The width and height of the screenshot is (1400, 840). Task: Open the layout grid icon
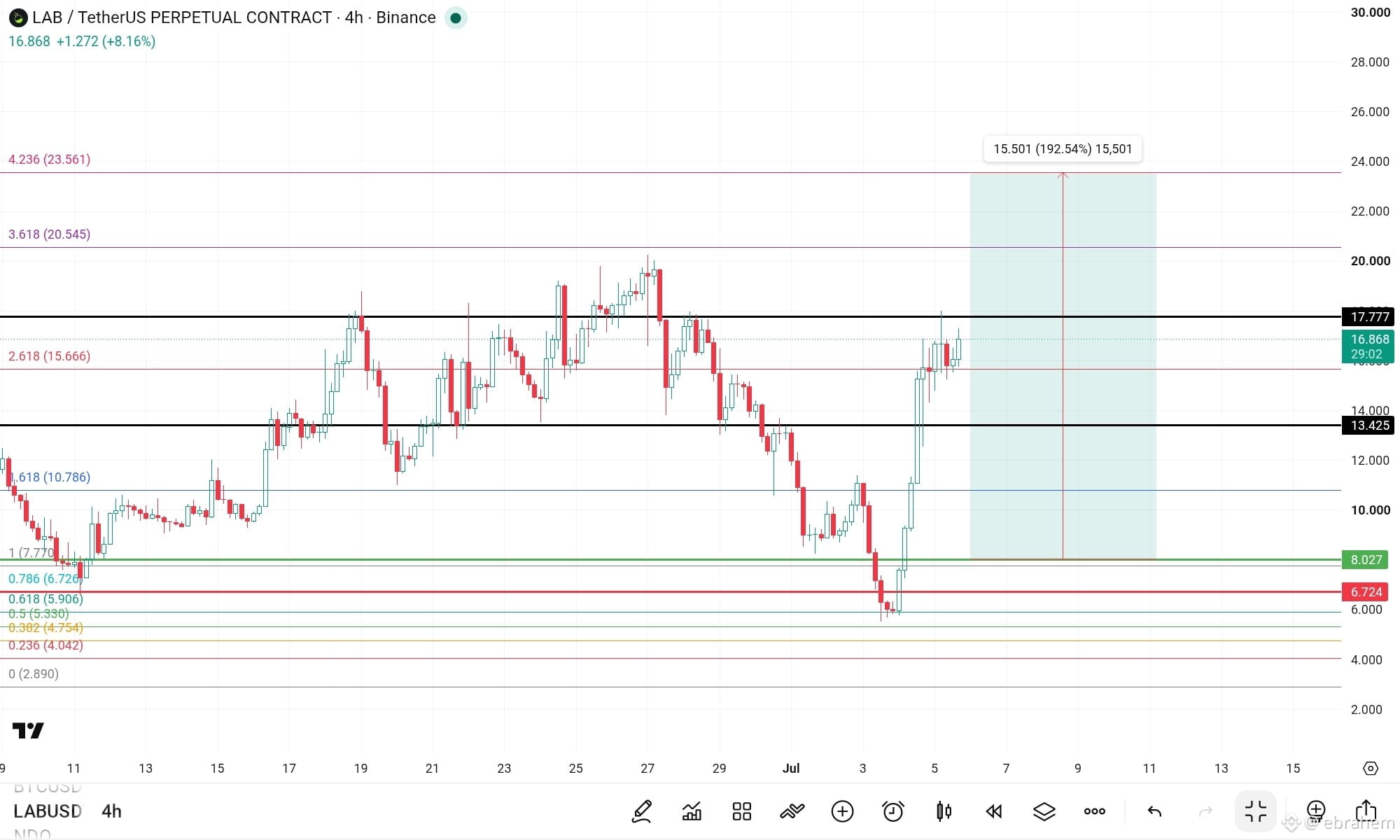[742, 811]
